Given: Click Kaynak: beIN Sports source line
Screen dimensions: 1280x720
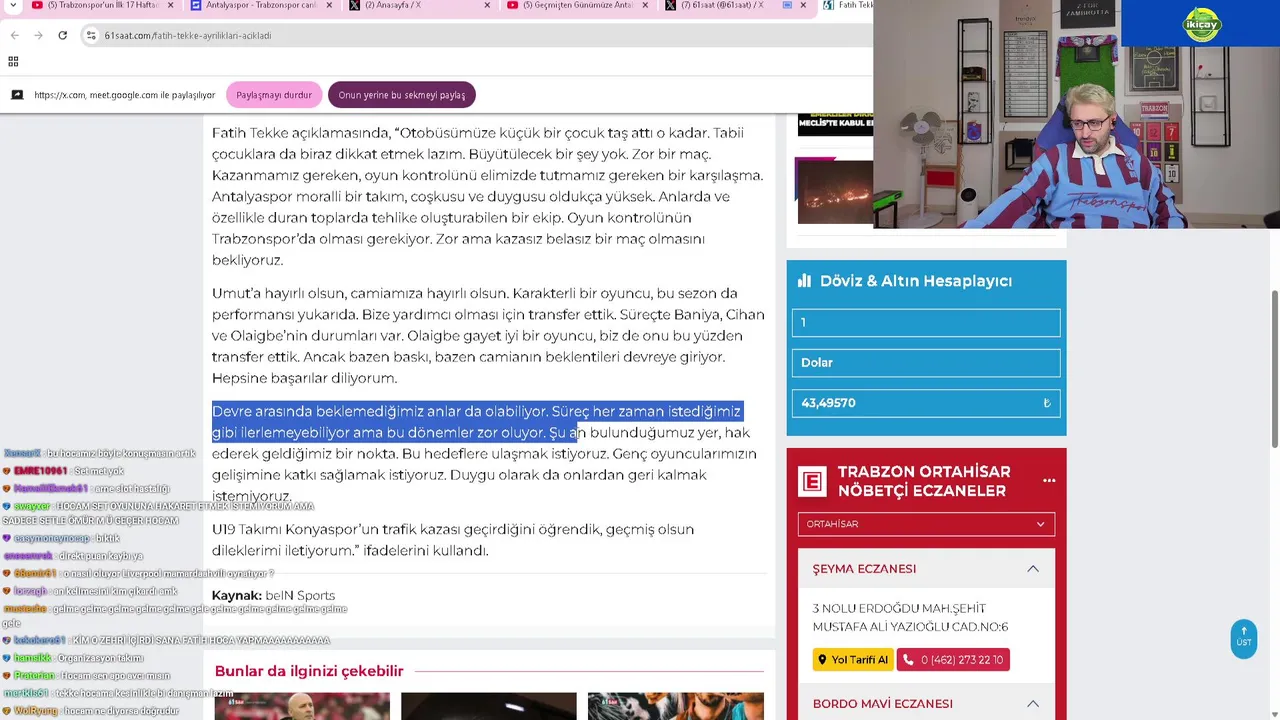Looking at the screenshot, I should click(x=273, y=595).
